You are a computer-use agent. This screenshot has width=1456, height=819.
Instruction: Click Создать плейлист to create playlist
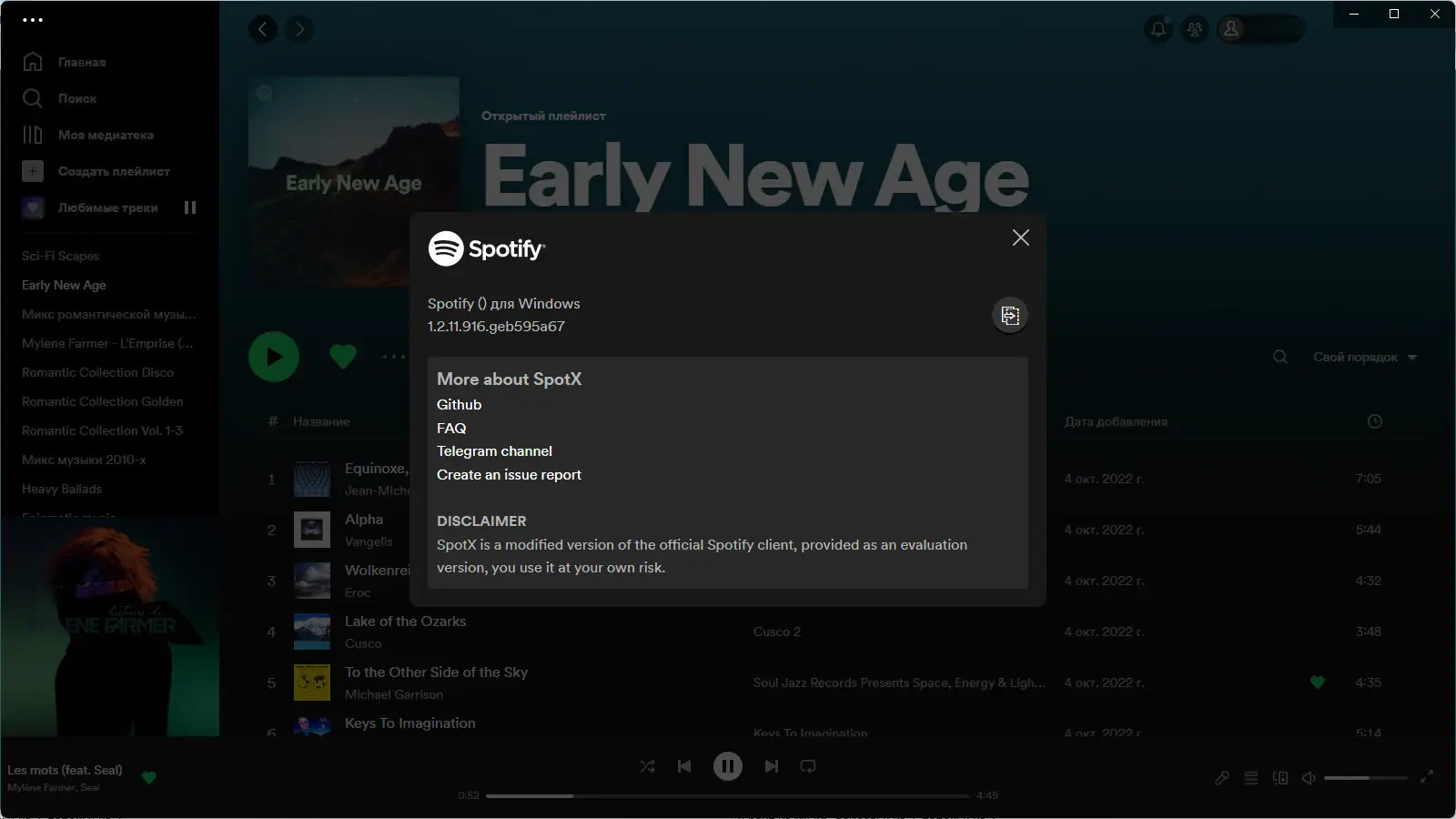pos(96,171)
